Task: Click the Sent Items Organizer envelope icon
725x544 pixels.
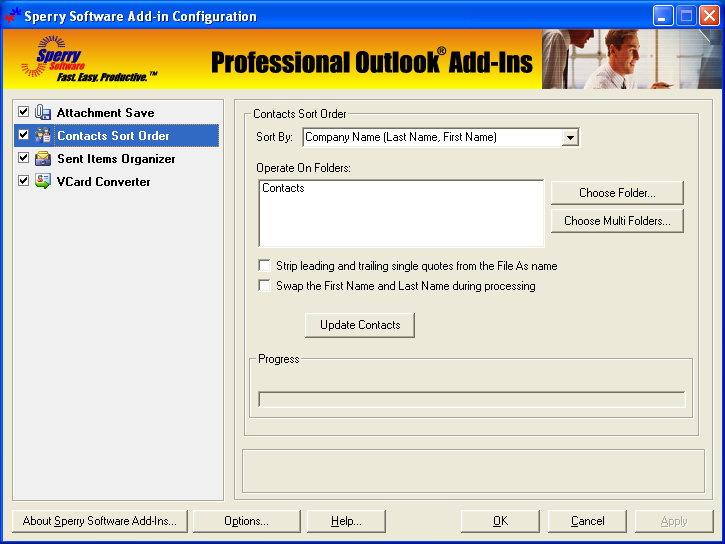Action: [43, 158]
